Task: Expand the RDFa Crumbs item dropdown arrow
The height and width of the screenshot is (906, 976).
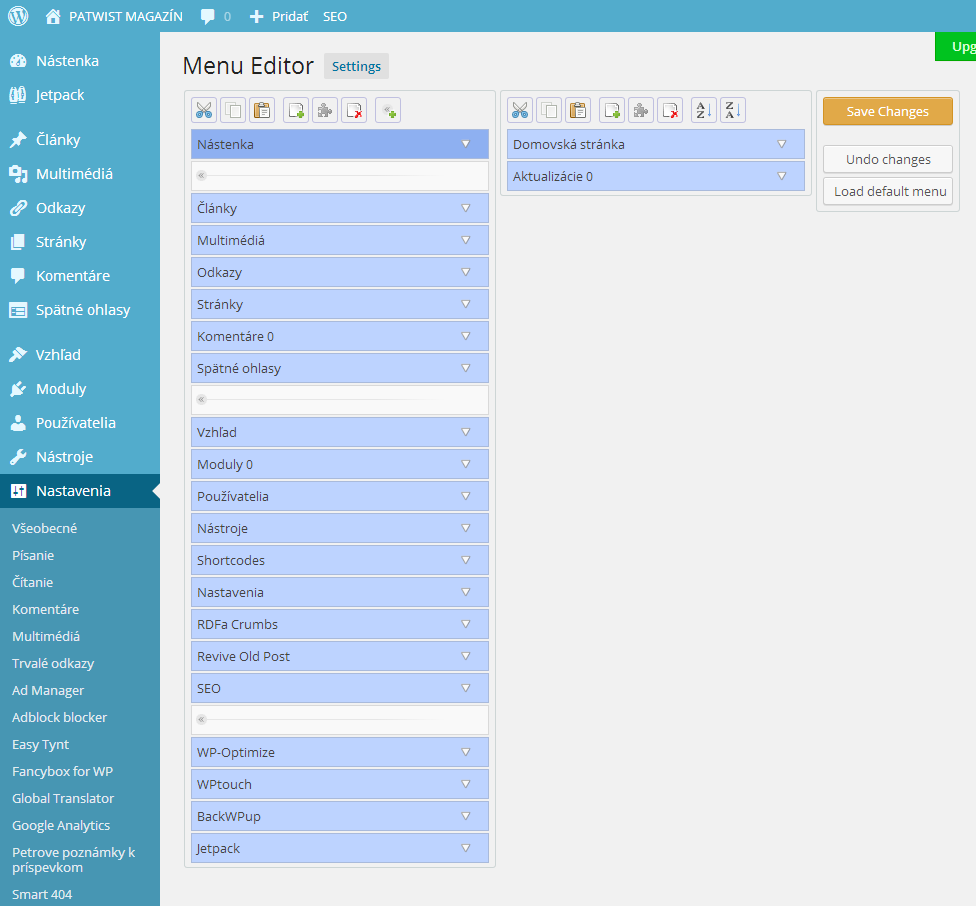Action: [466, 625]
